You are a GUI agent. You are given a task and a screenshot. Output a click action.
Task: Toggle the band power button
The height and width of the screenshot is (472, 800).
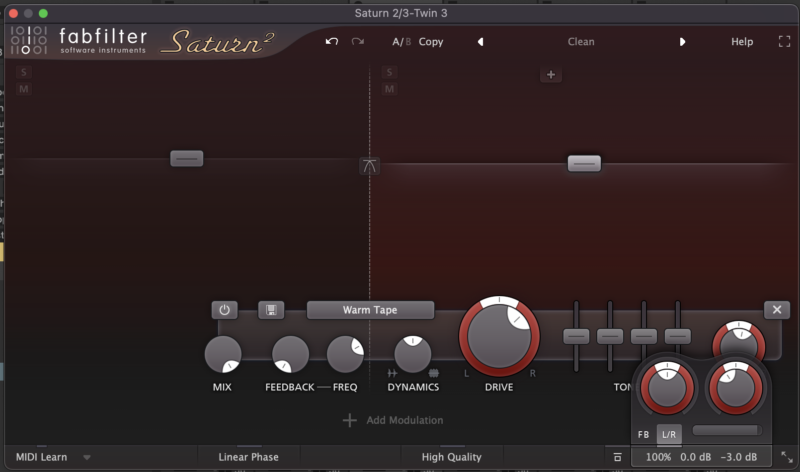coord(224,310)
